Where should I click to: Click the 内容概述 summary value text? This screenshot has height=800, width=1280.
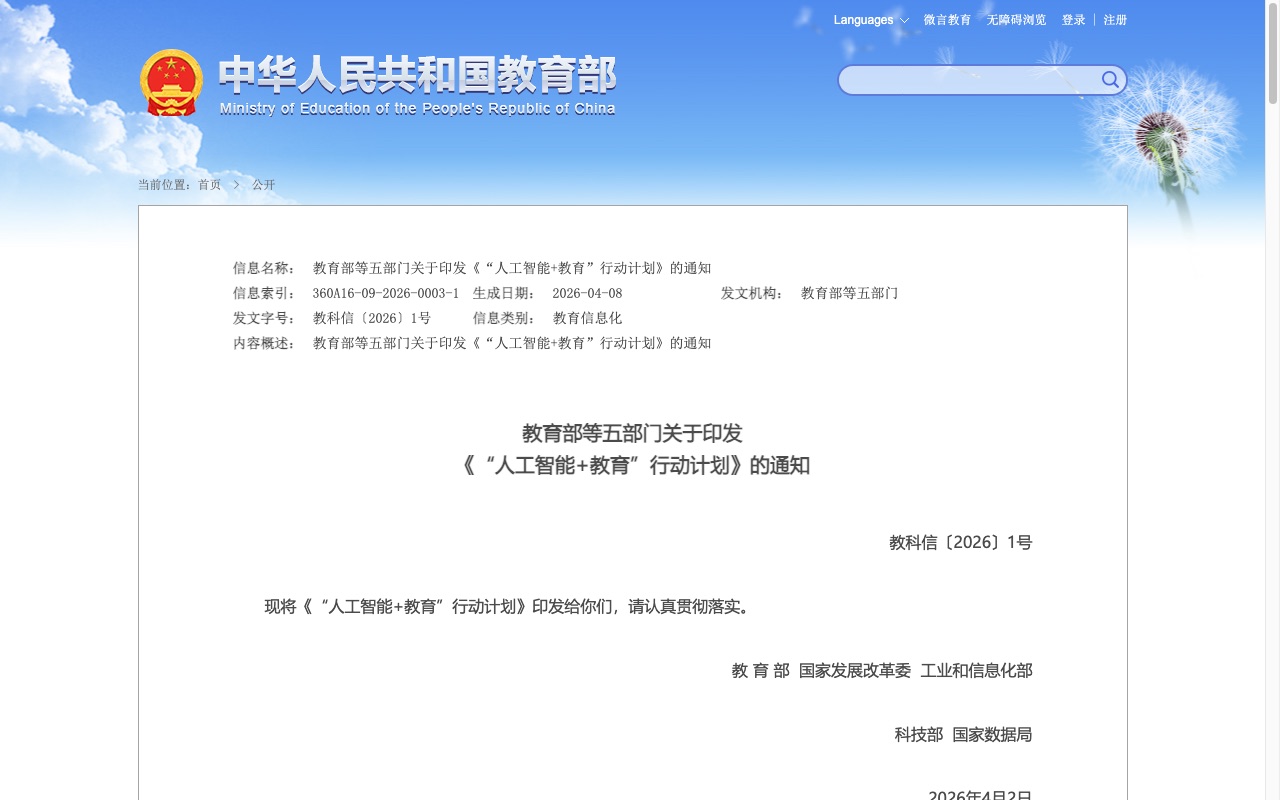[511, 343]
